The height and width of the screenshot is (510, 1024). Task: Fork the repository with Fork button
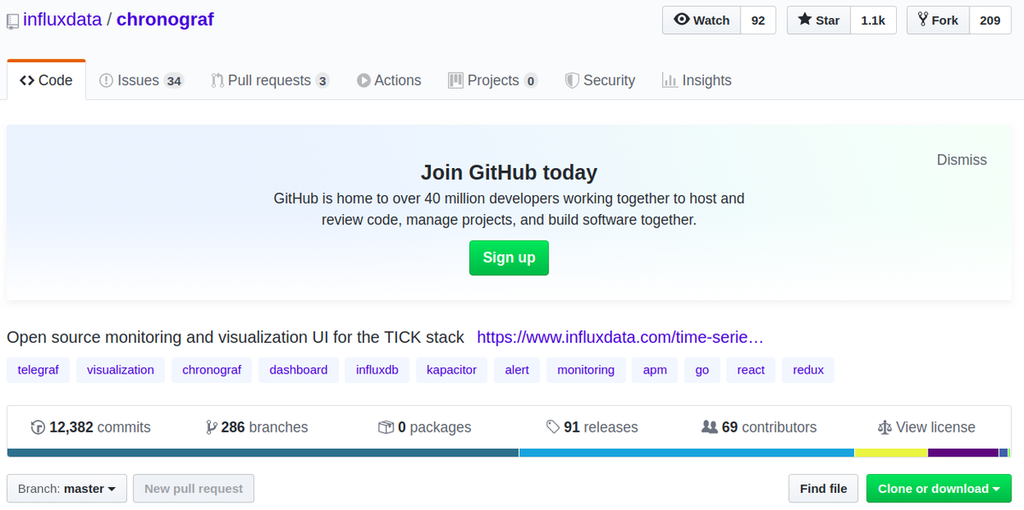pyautogui.click(x=938, y=20)
